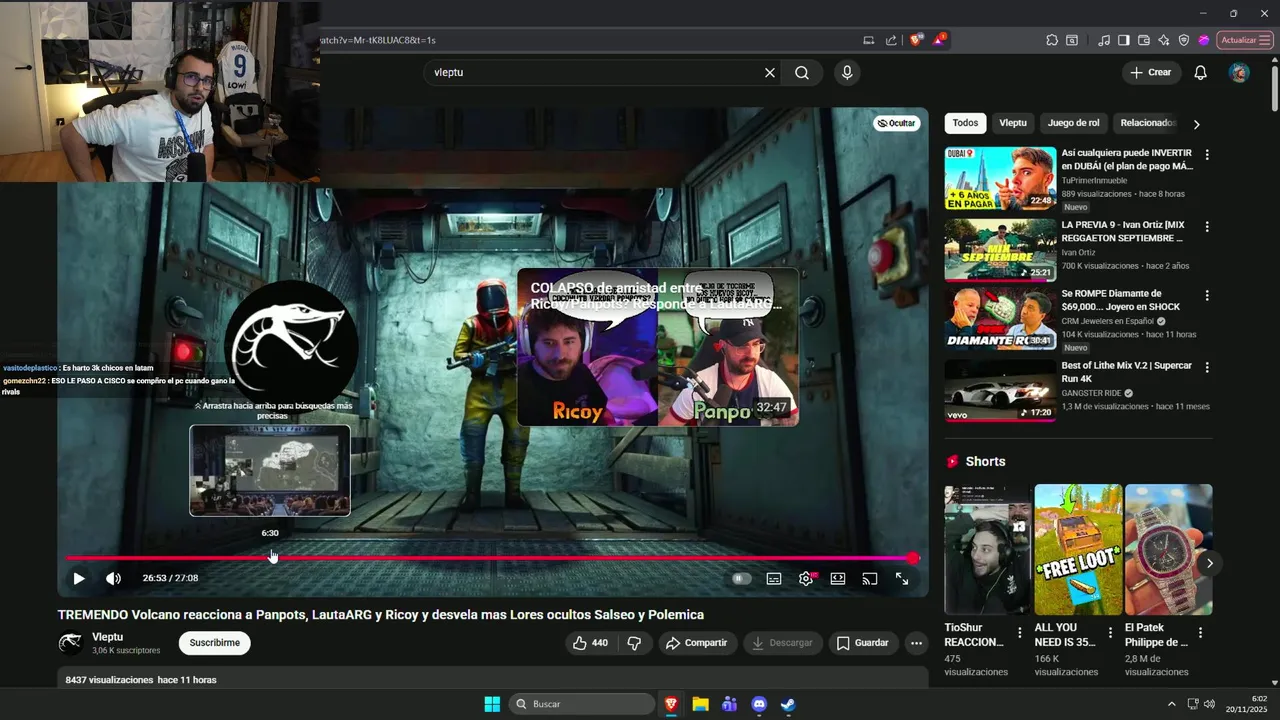The height and width of the screenshot is (720, 1280).
Task: Open player settings gear
Action: 806,578
